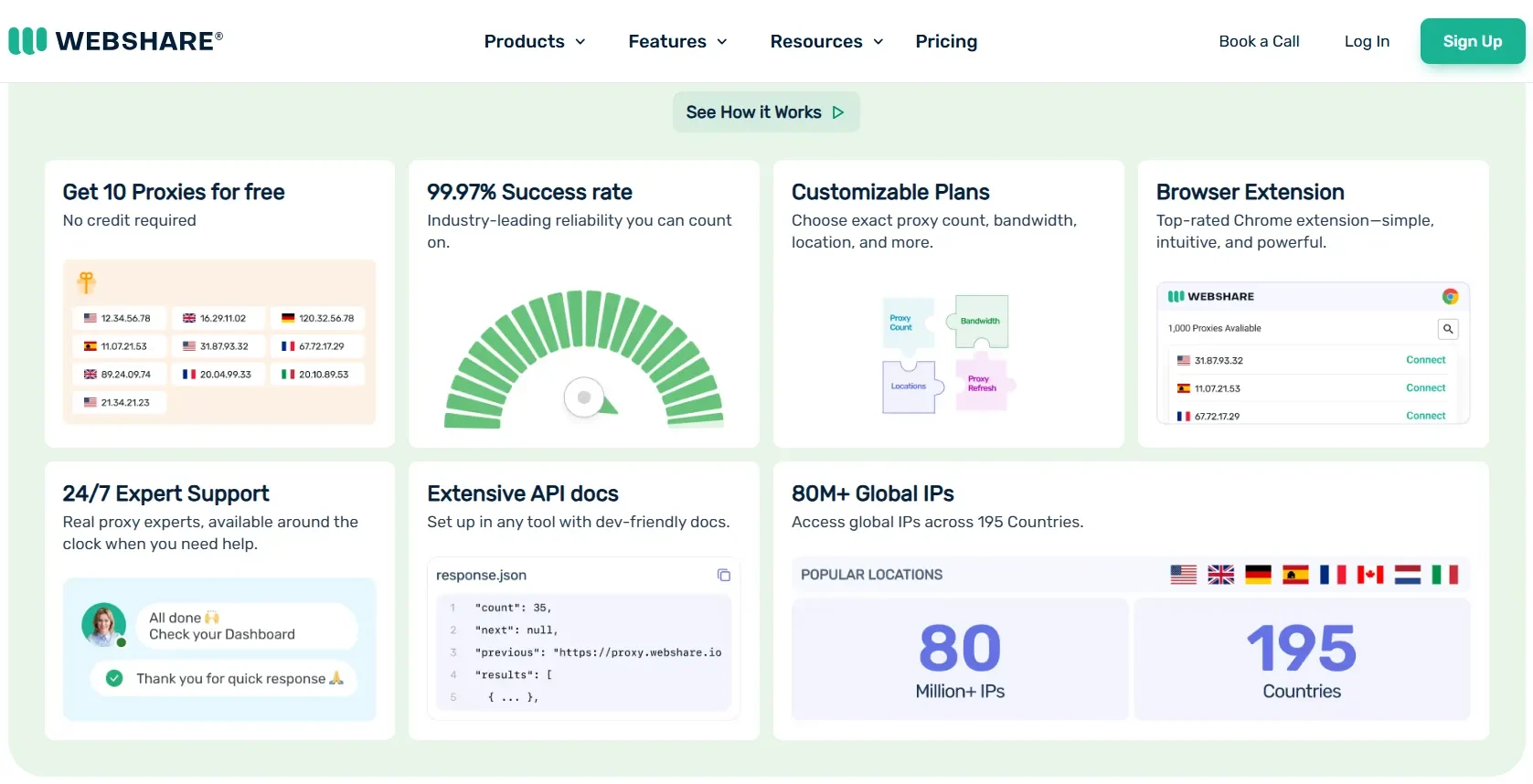Click the Log In link
The width and height of the screenshot is (1533, 784).
(1367, 41)
